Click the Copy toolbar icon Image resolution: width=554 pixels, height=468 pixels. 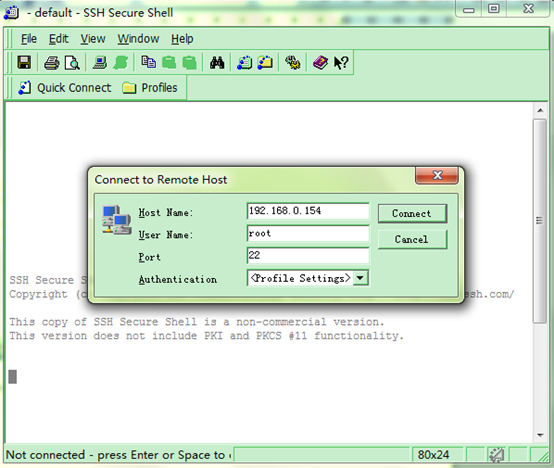pos(148,62)
